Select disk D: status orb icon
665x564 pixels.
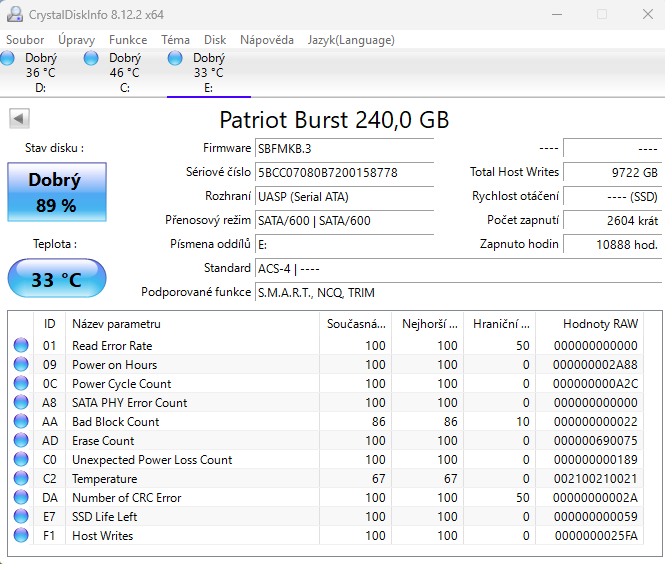pyautogui.click(x=8, y=59)
